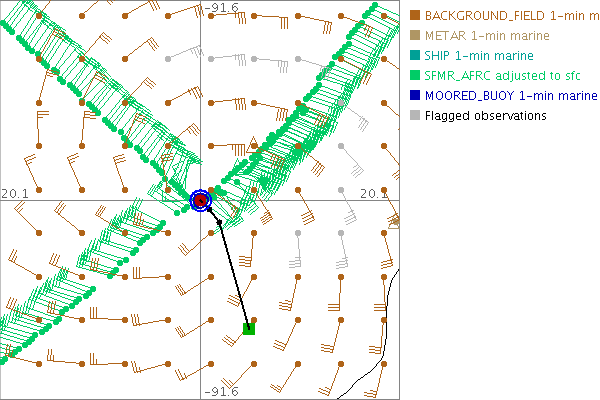The height and width of the screenshot is (400, 600).
Task: Click the -91.6 longitude label at top
Action: (x=220, y=8)
